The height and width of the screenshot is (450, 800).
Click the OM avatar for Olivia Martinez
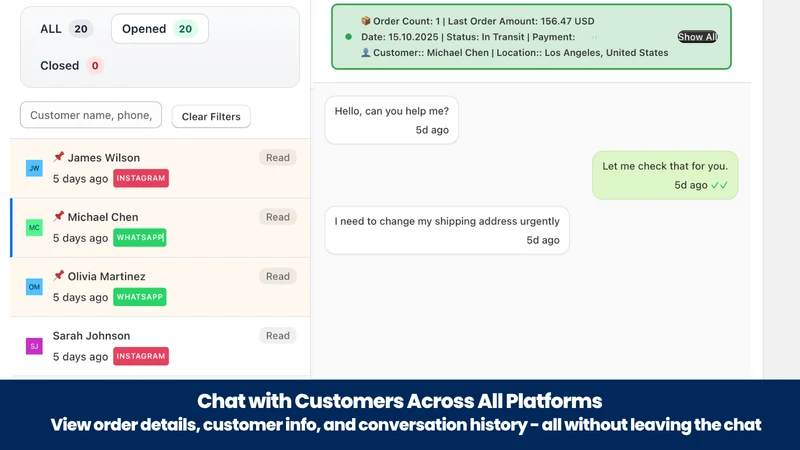pos(34,287)
